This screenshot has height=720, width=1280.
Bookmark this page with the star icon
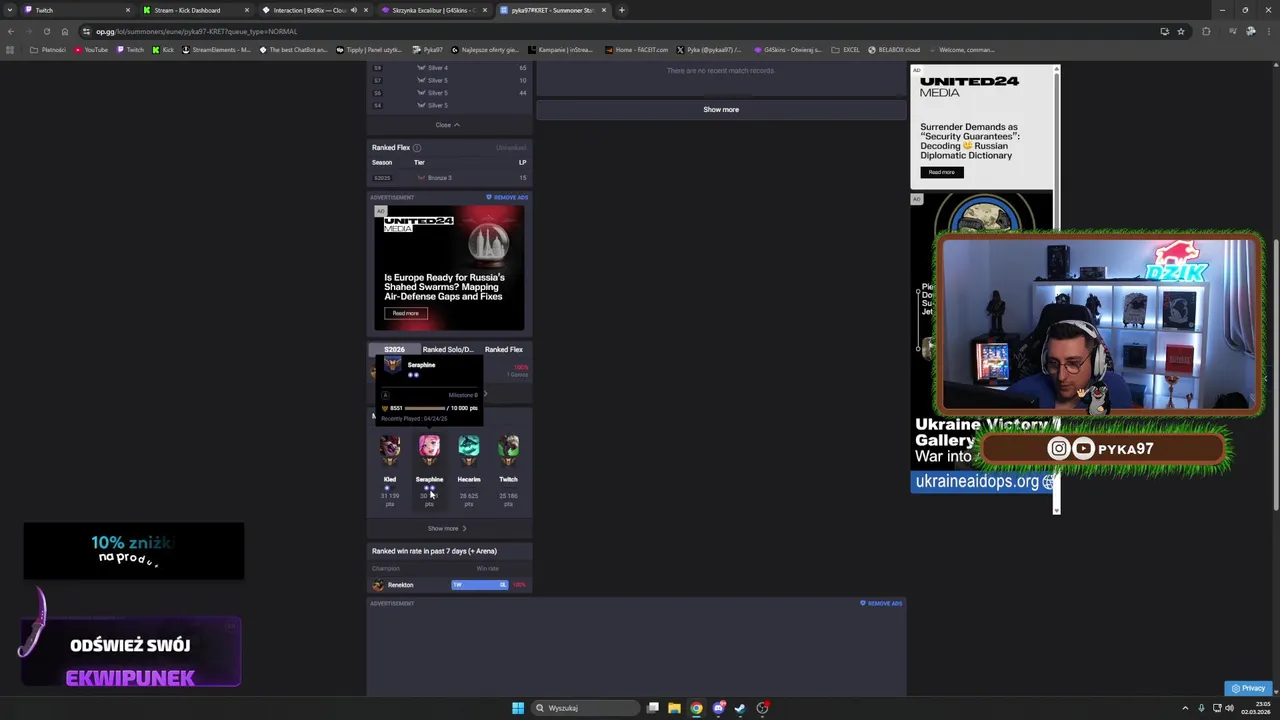click(1181, 31)
